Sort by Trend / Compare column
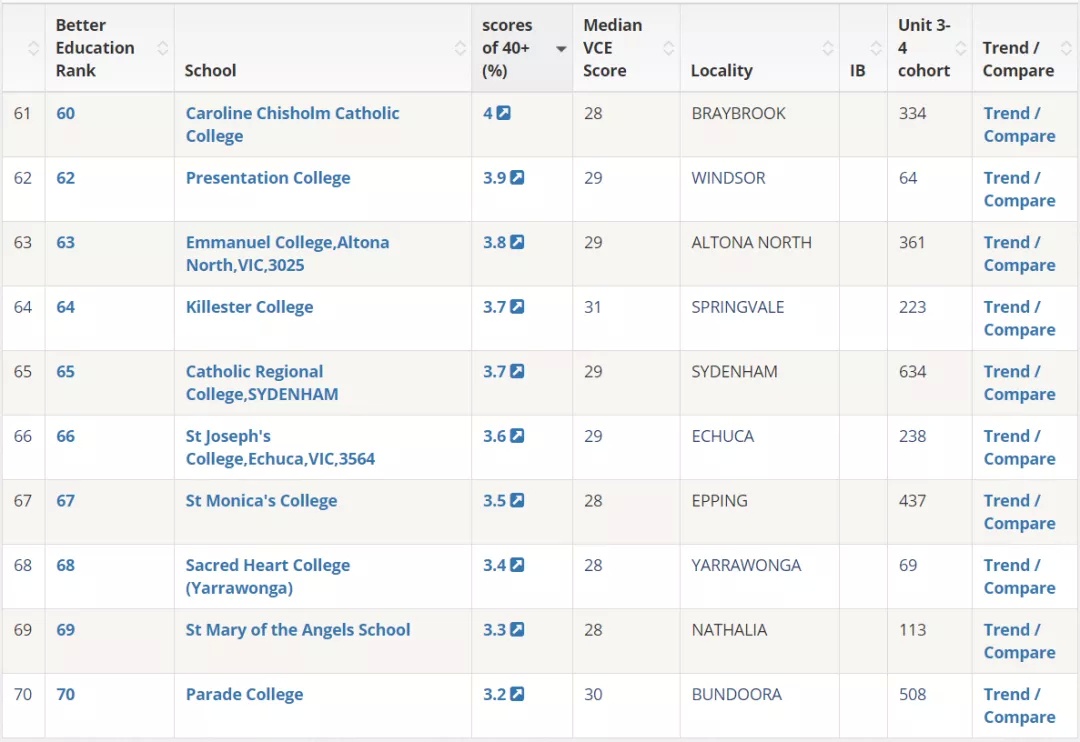 point(1066,48)
